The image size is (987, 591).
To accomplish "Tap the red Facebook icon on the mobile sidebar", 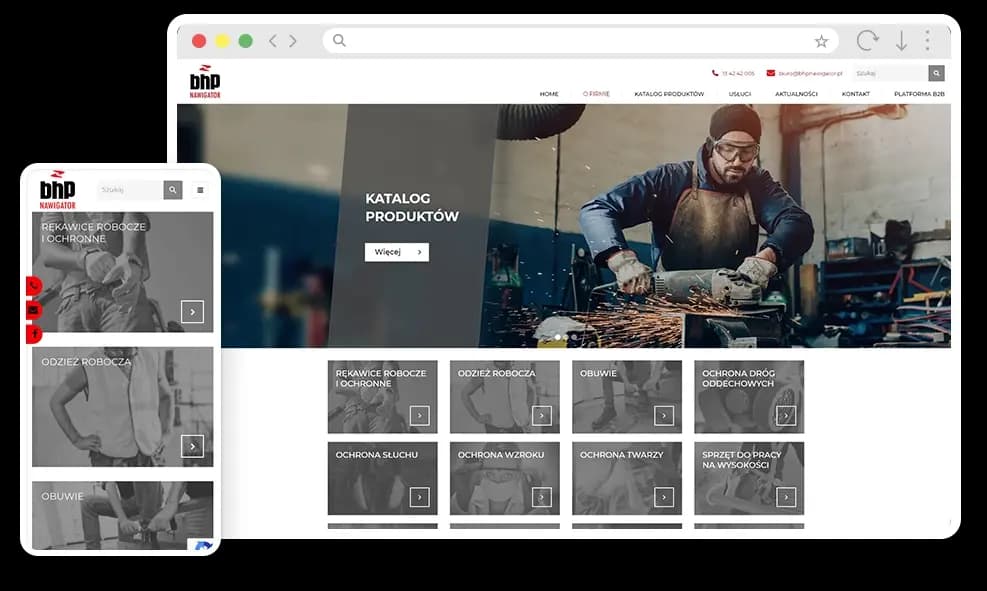I will point(34,334).
